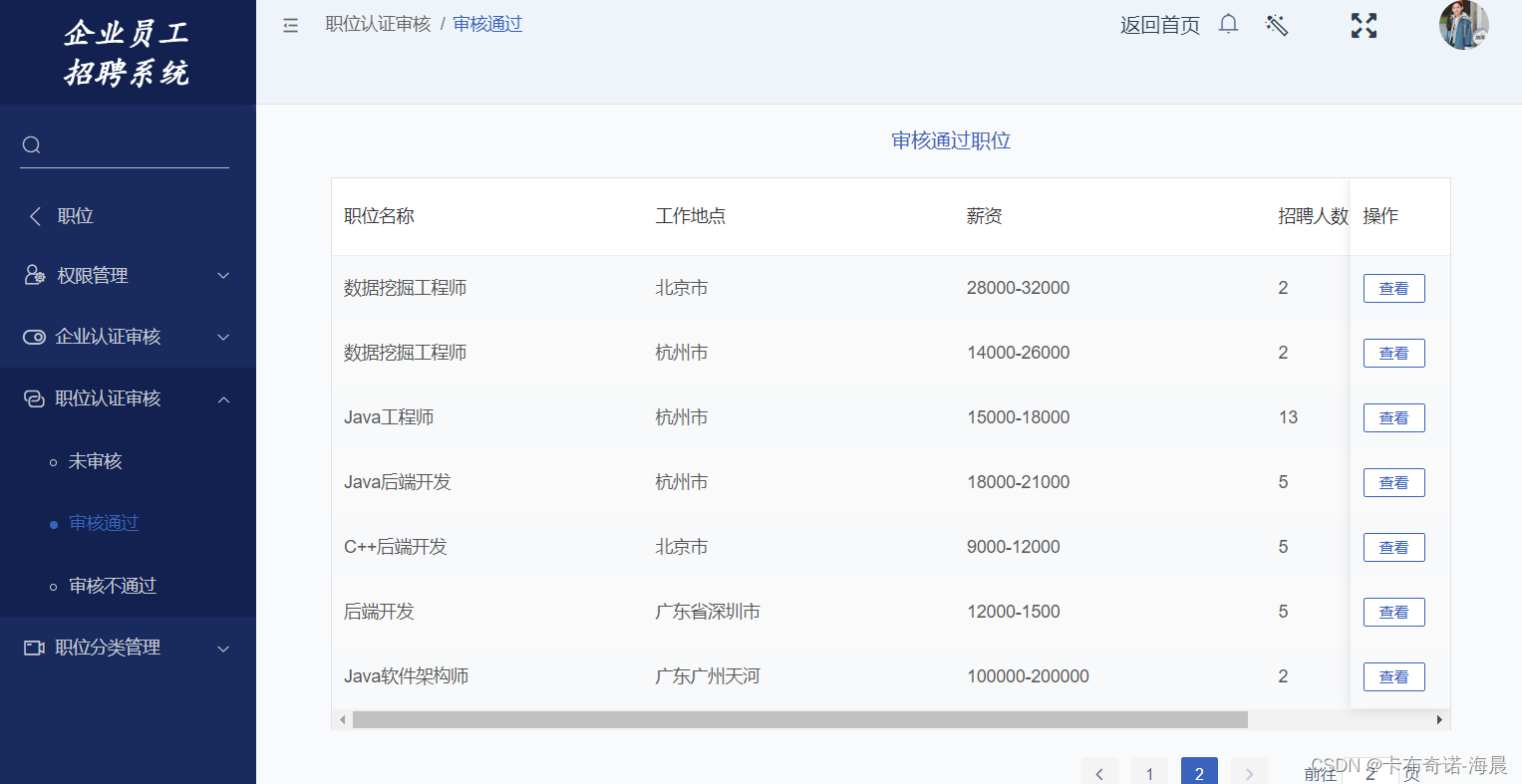Expand the 企业认证审核 submenu
Viewport: 1522px width, 784px height.
point(223,338)
